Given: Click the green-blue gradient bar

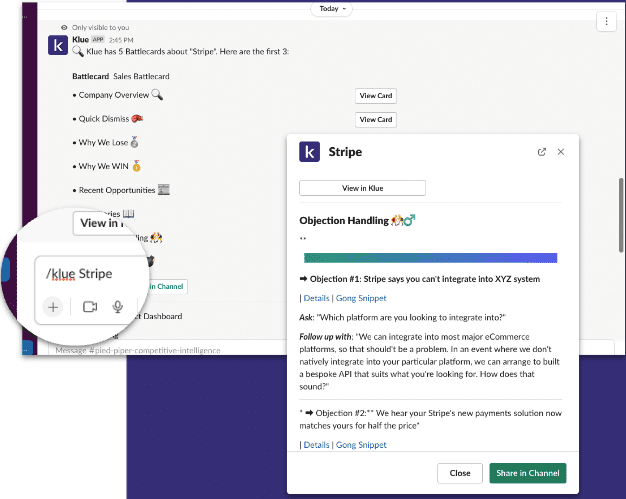Looking at the screenshot, I should pos(430,258).
